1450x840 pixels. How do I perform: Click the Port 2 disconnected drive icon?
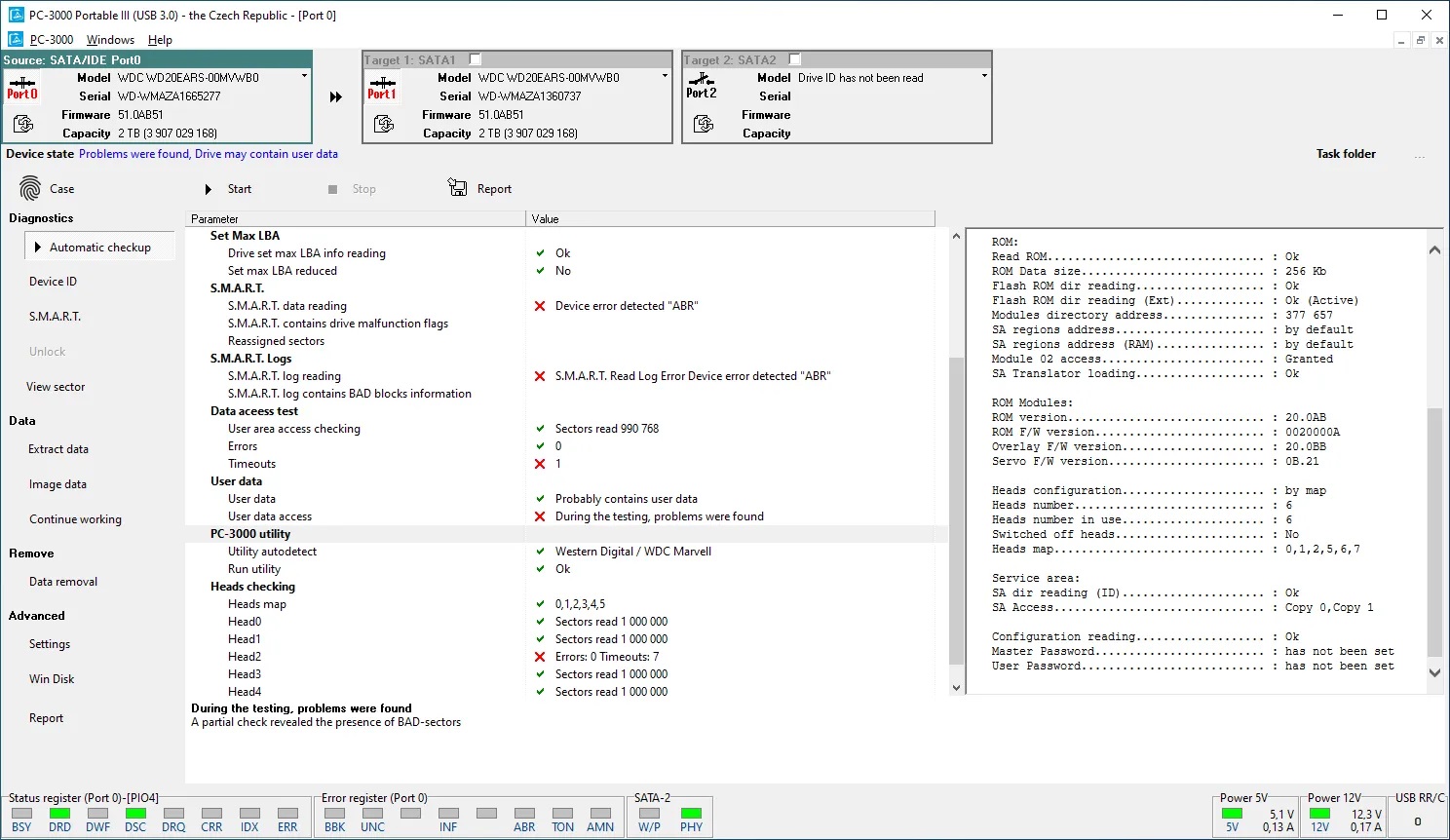click(702, 87)
